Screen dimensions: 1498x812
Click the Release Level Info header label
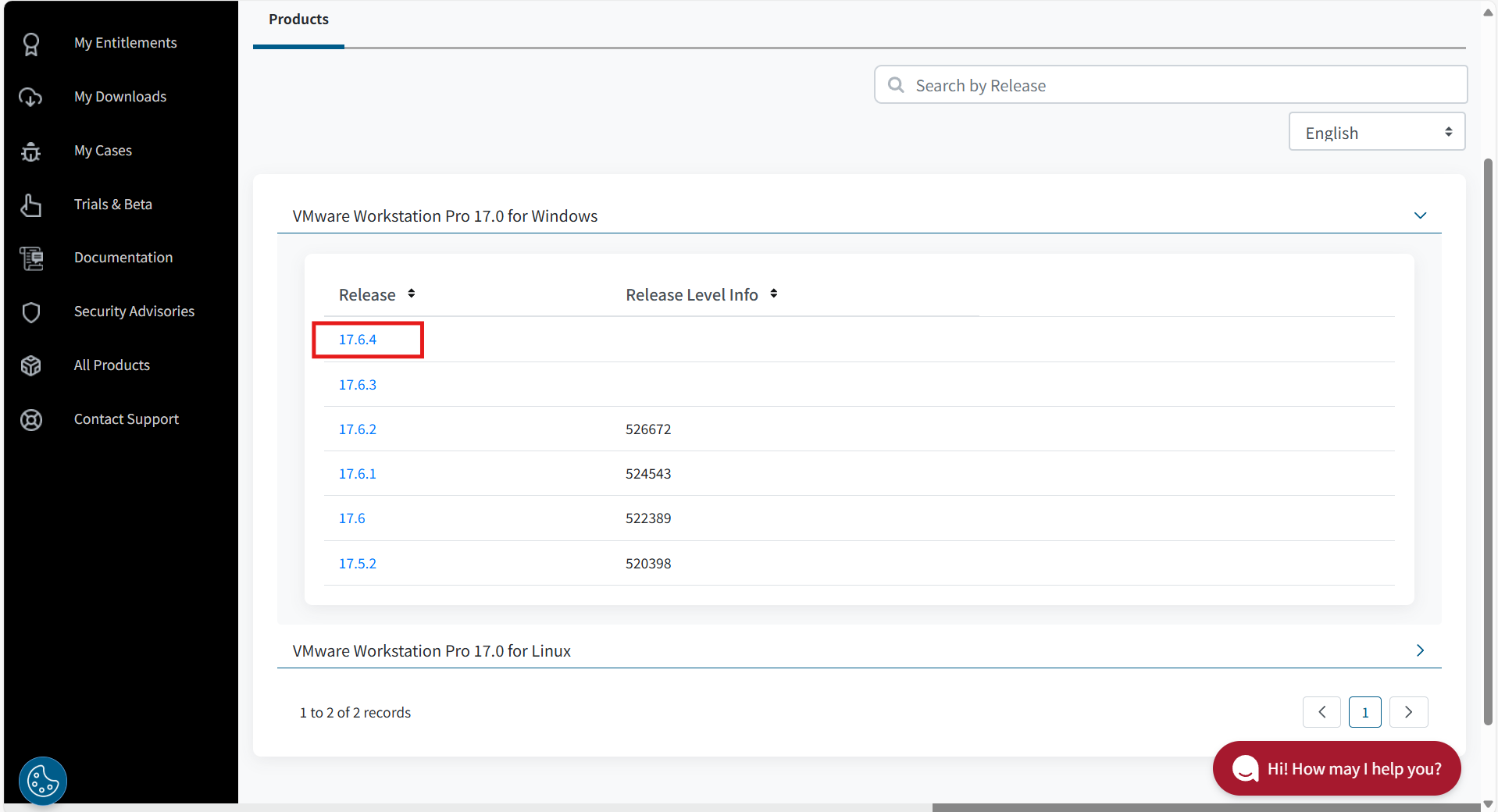(x=692, y=295)
